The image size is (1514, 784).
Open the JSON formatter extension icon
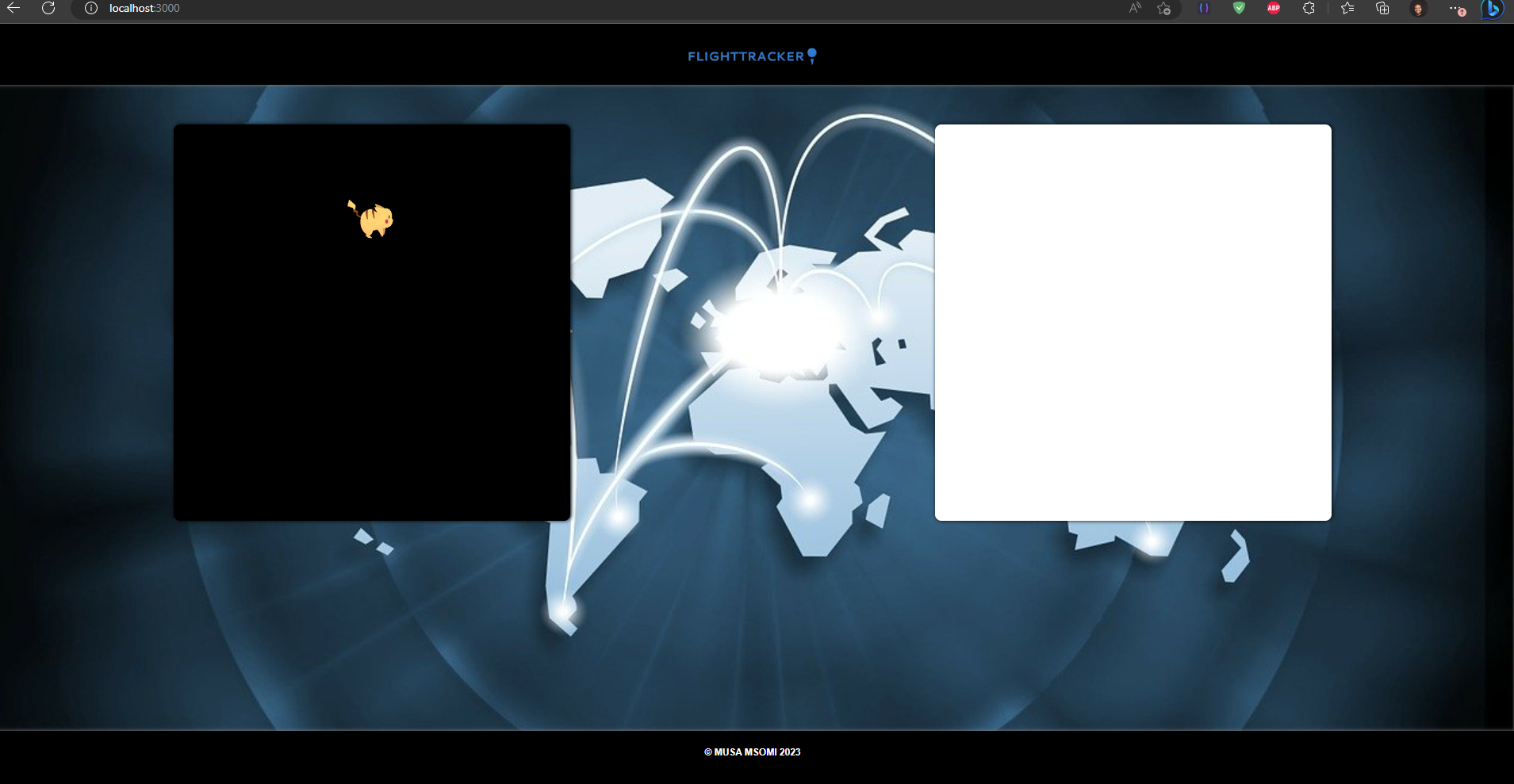pyautogui.click(x=1203, y=8)
